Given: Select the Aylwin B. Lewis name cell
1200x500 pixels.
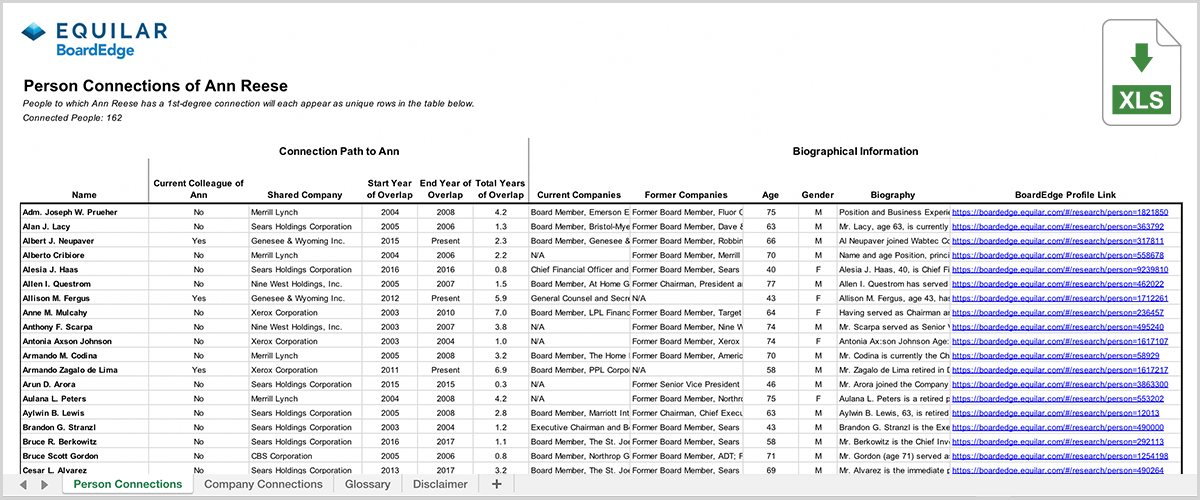Looking at the screenshot, I should tap(84, 412).
